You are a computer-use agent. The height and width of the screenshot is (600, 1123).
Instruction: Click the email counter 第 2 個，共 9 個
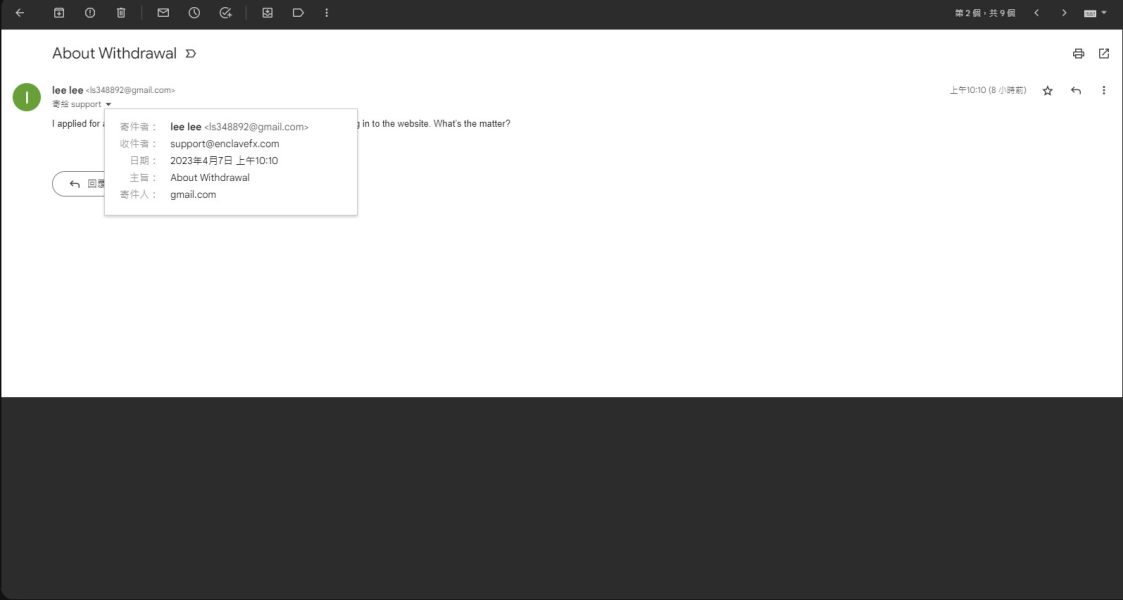[985, 13]
